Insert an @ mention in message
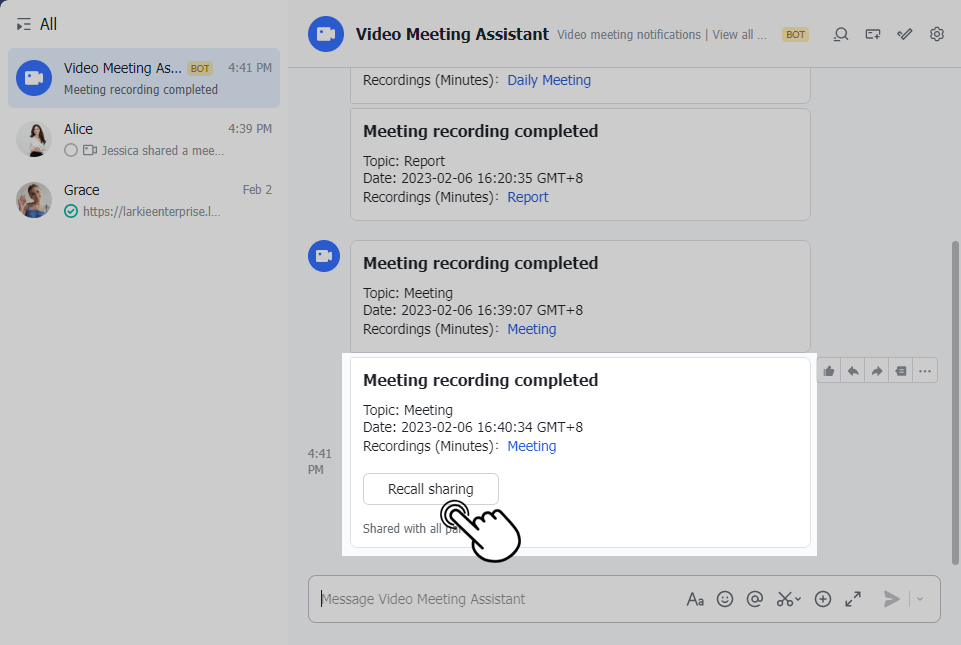Image resolution: width=961 pixels, height=645 pixels. (755, 599)
